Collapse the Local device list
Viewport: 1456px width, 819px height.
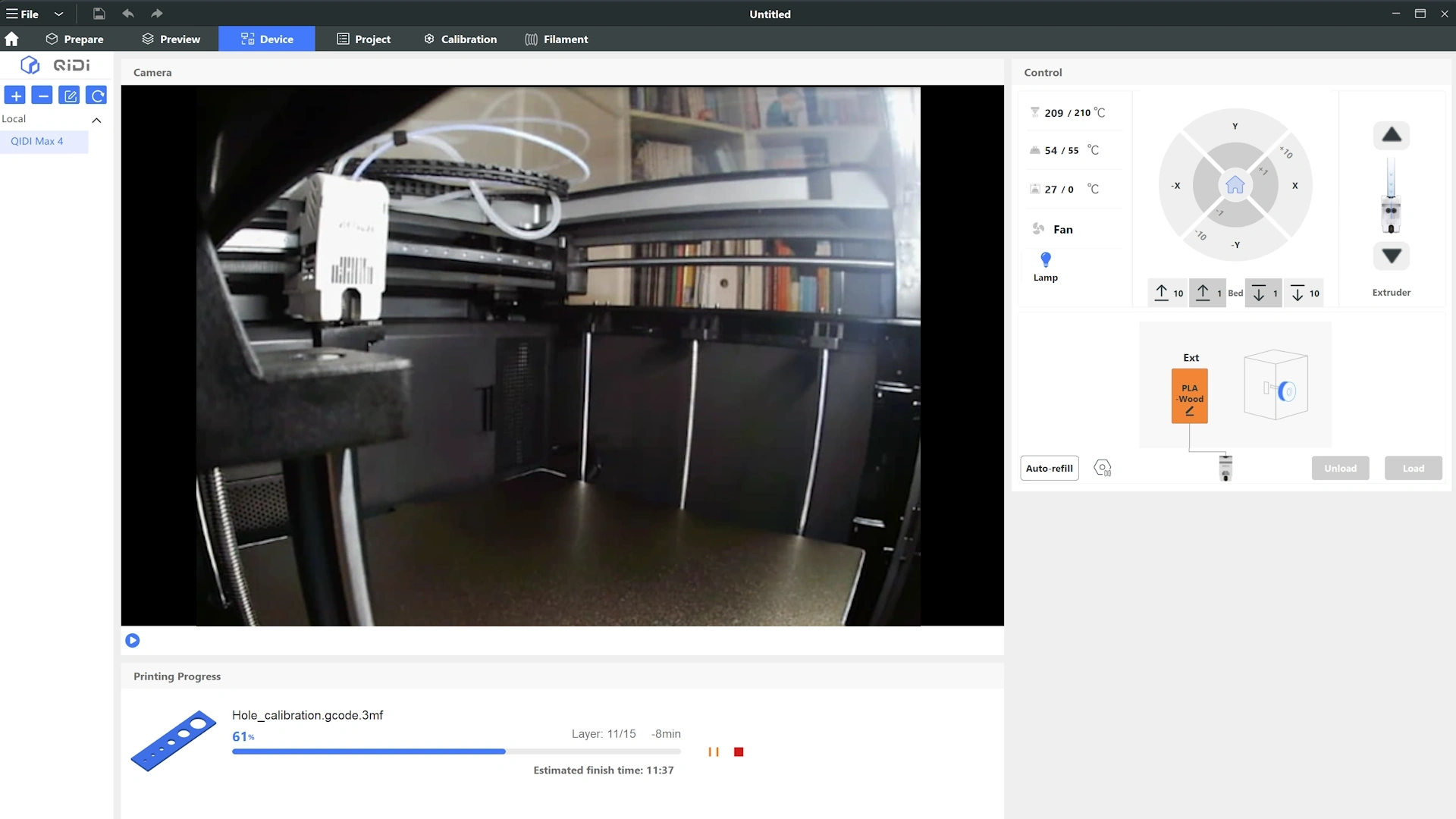(x=96, y=120)
